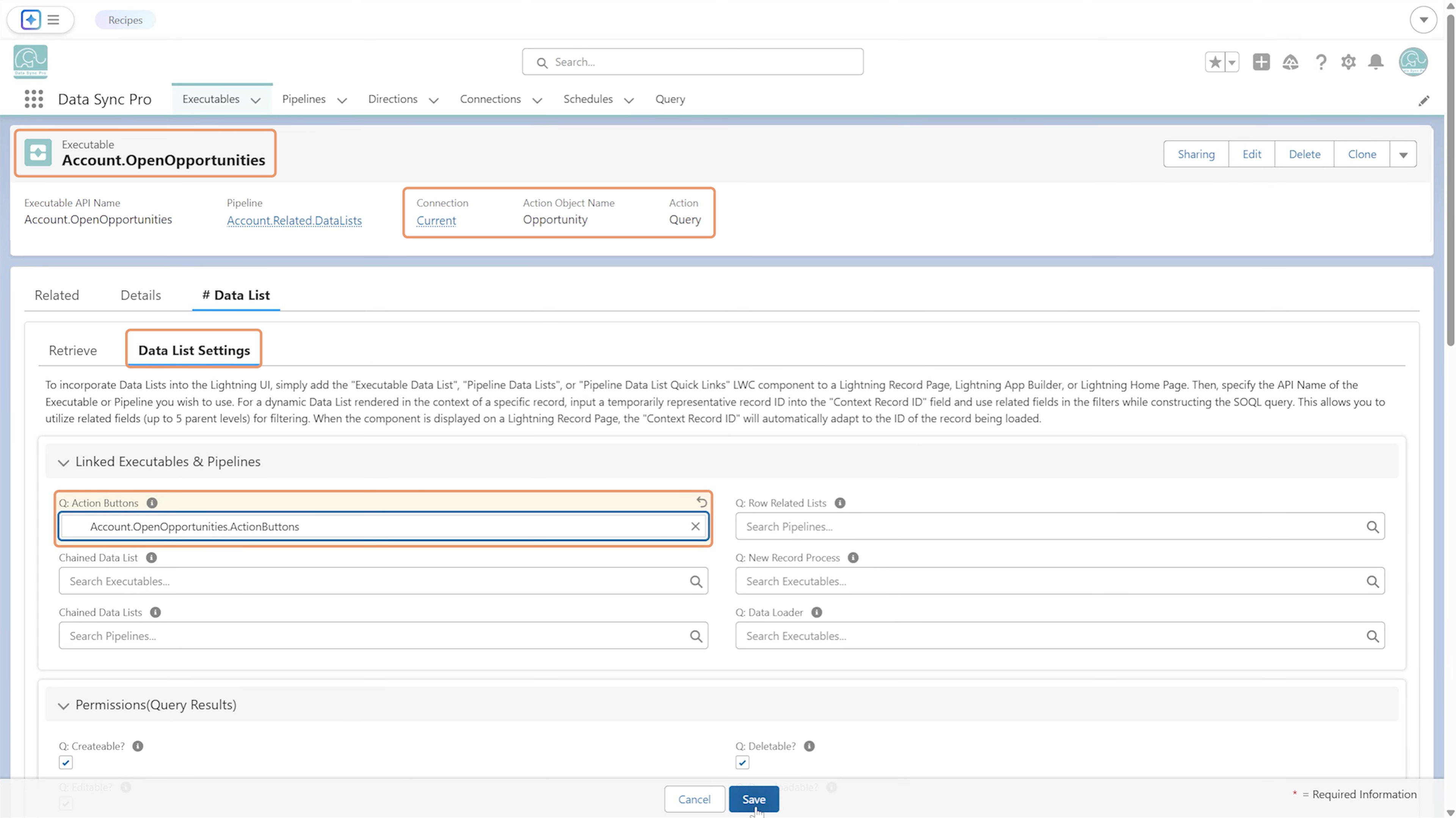Open the notifications bell

pyautogui.click(x=1376, y=61)
